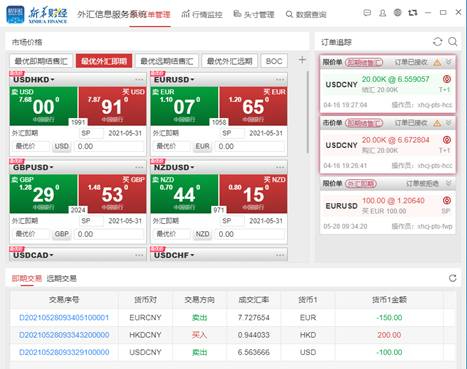The width and height of the screenshot is (467, 369).
Task: Click red circle icon on 6.559057 order
Action: (447, 79)
